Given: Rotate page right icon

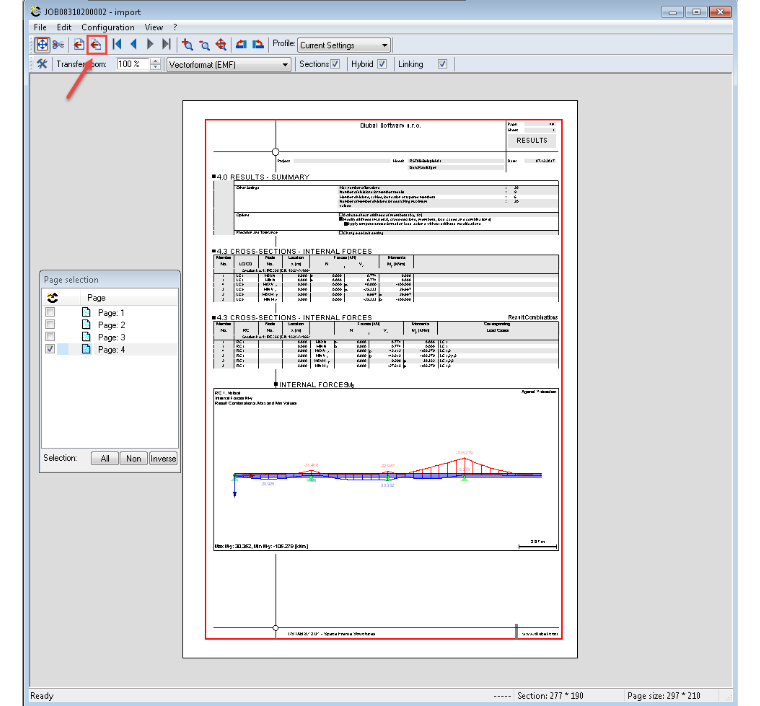Looking at the screenshot, I should pos(258,45).
